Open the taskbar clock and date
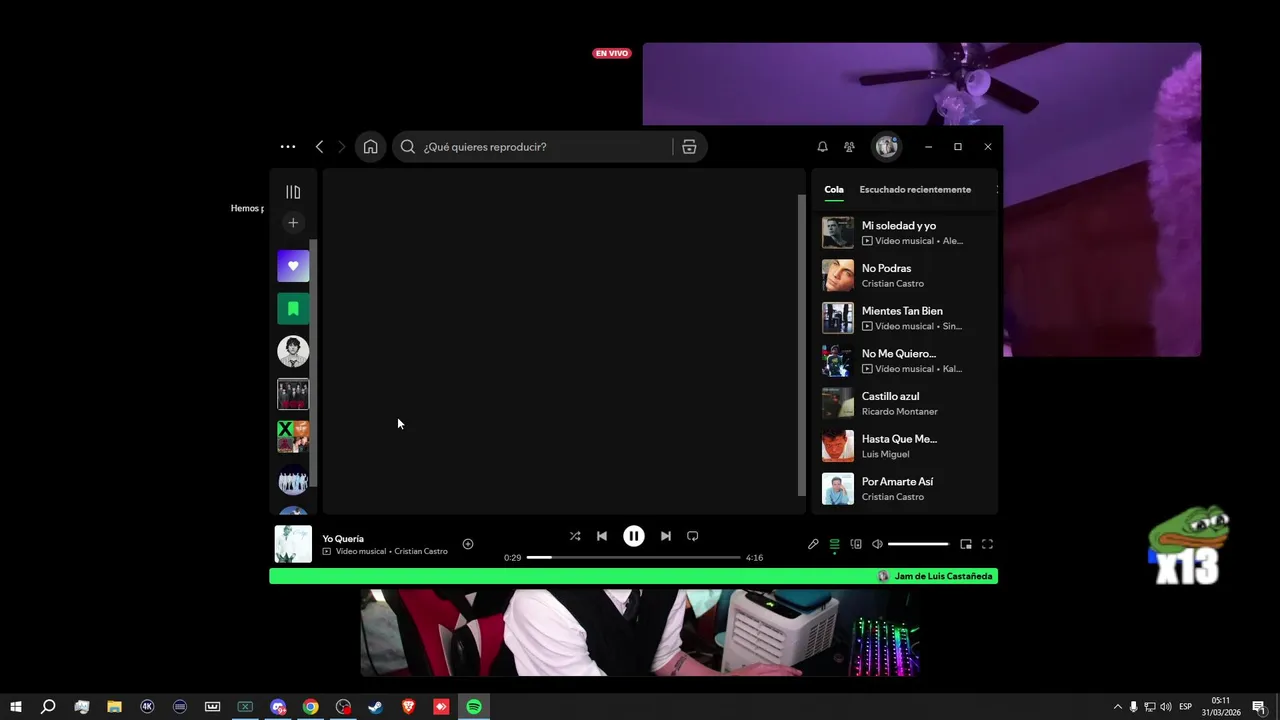Screen dimensions: 1280x720 coord(1221,707)
